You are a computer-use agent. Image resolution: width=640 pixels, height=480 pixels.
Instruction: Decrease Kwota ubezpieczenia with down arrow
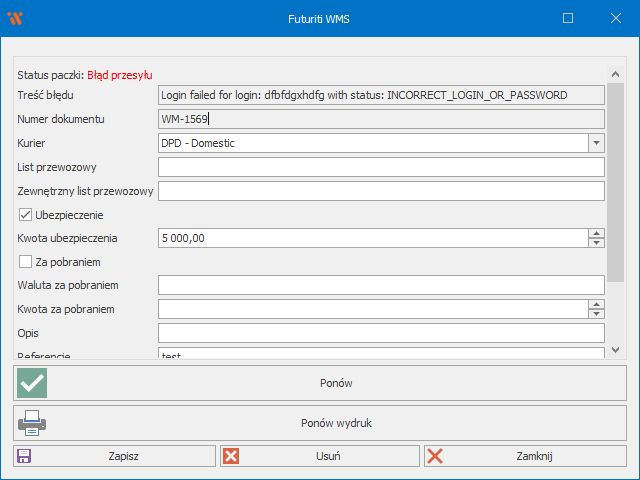click(596, 243)
